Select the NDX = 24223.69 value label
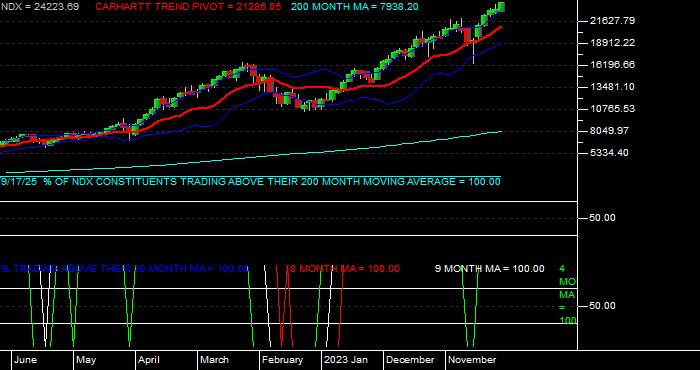Image resolution: width=700 pixels, height=370 pixels. click(x=40, y=7)
